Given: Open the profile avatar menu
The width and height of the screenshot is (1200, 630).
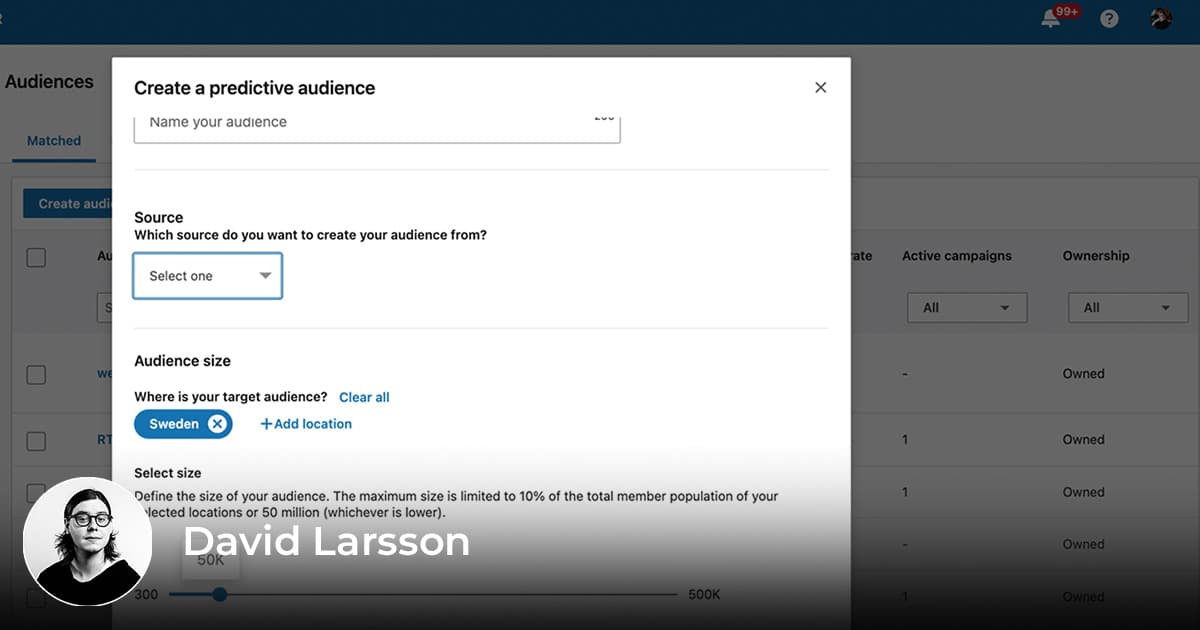Looking at the screenshot, I should (x=1161, y=18).
